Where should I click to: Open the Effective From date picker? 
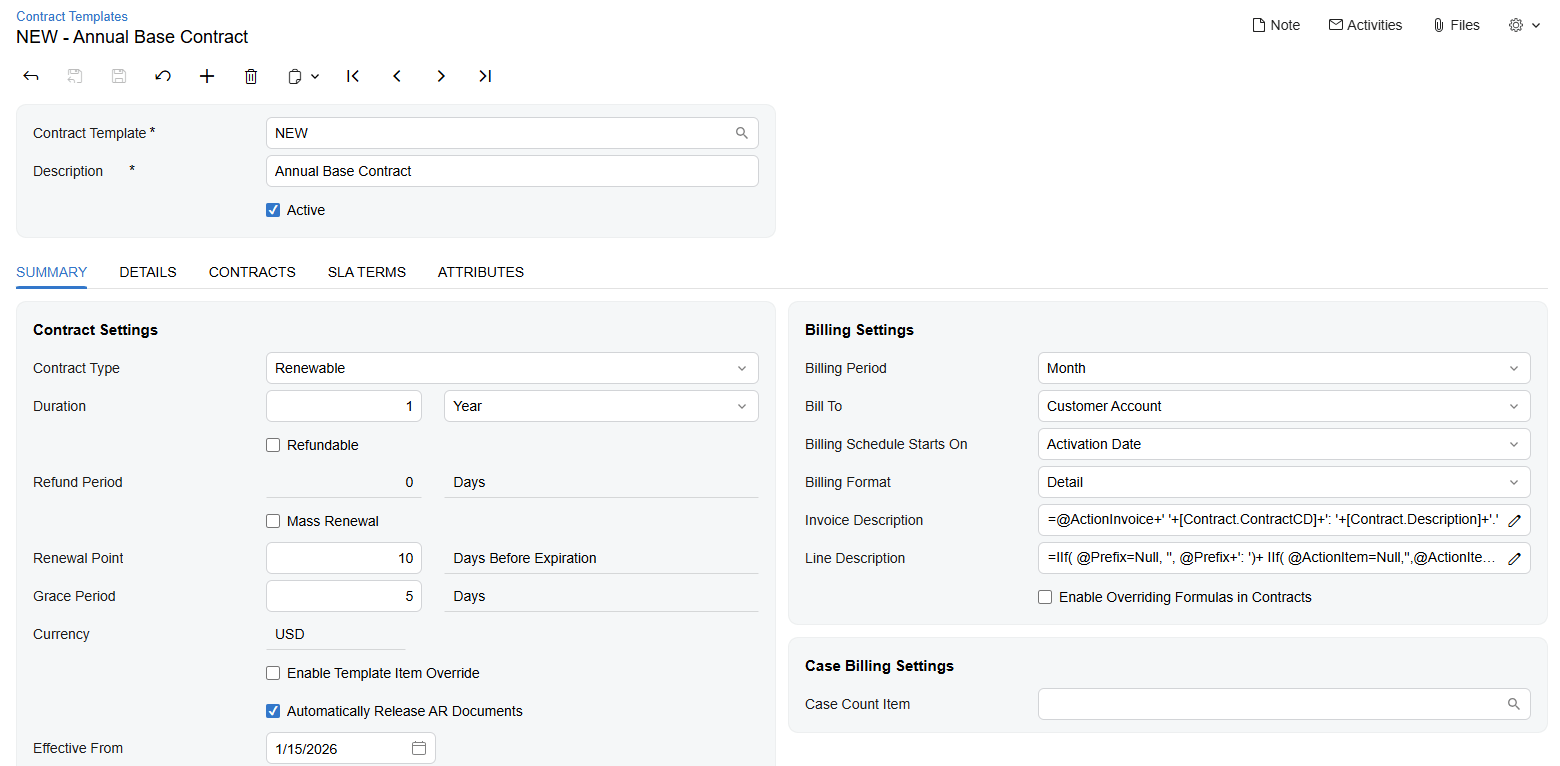(419, 747)
